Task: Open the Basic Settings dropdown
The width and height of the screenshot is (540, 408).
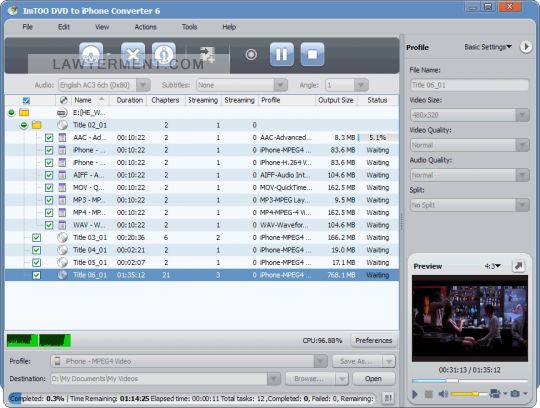Action: [x=488, y=47]
